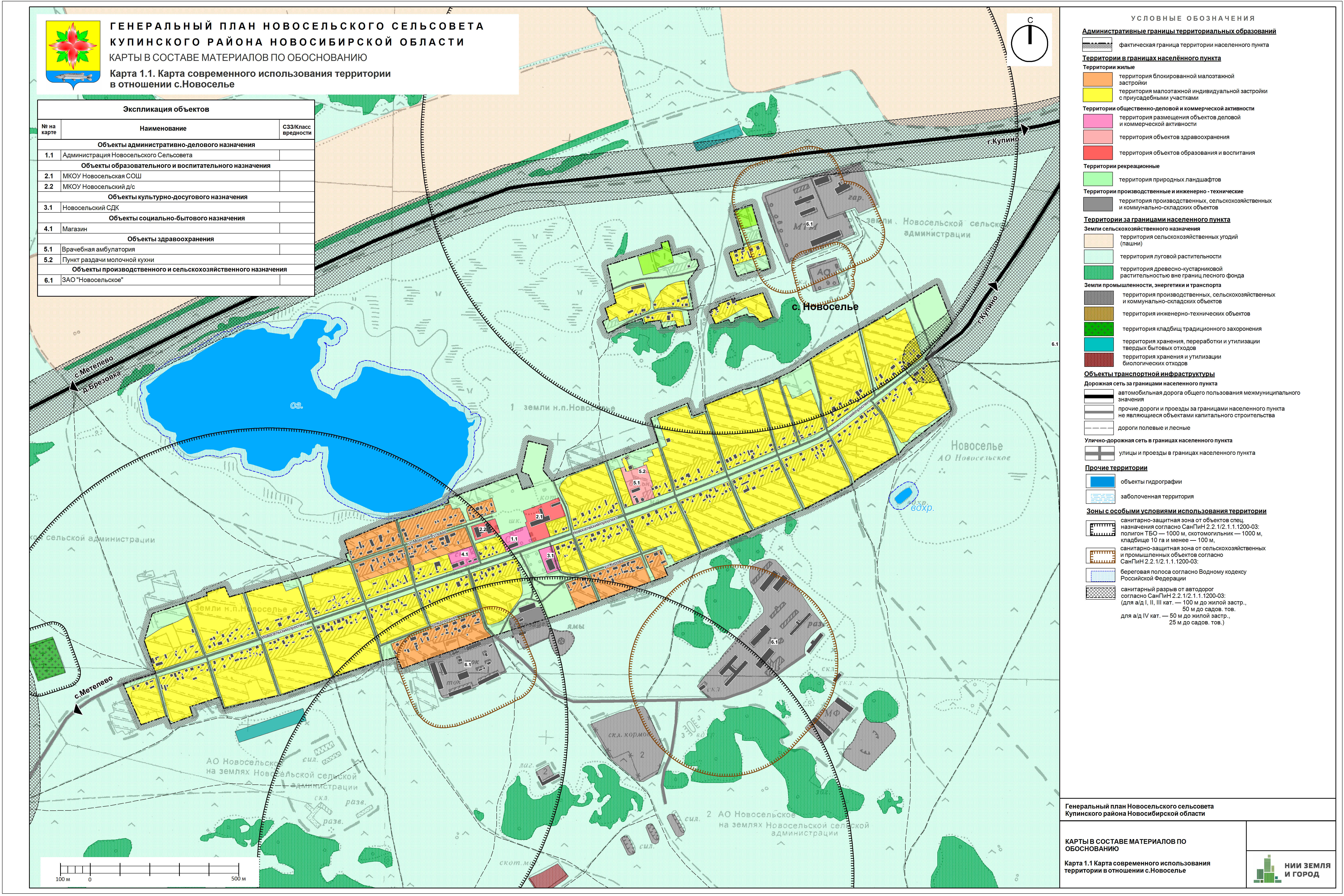Pick the light pink healthcare objects legend swatch
The height and width of the screenshot is (896, 1344).
pyautogui.click(x=1098, y=137)
